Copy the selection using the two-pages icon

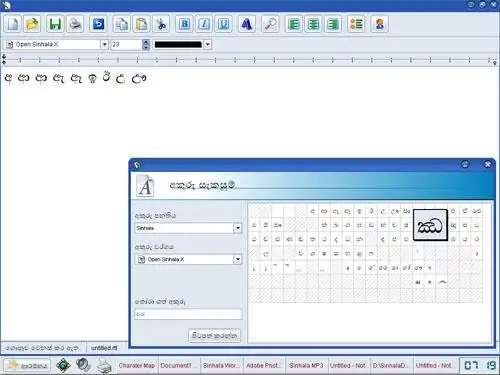tap(121, 24)
